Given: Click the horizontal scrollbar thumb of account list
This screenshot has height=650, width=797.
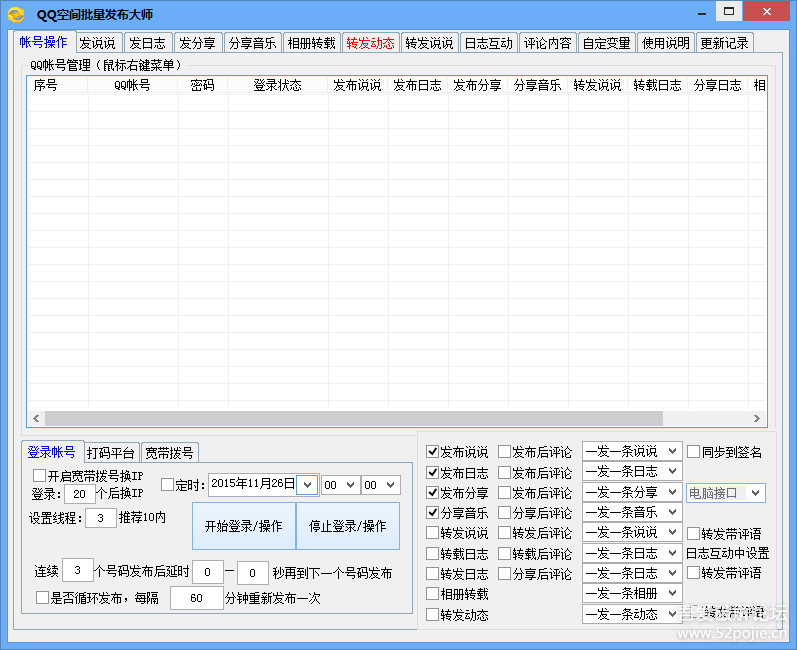Looking at the screenshot, I should pos(352,419).
